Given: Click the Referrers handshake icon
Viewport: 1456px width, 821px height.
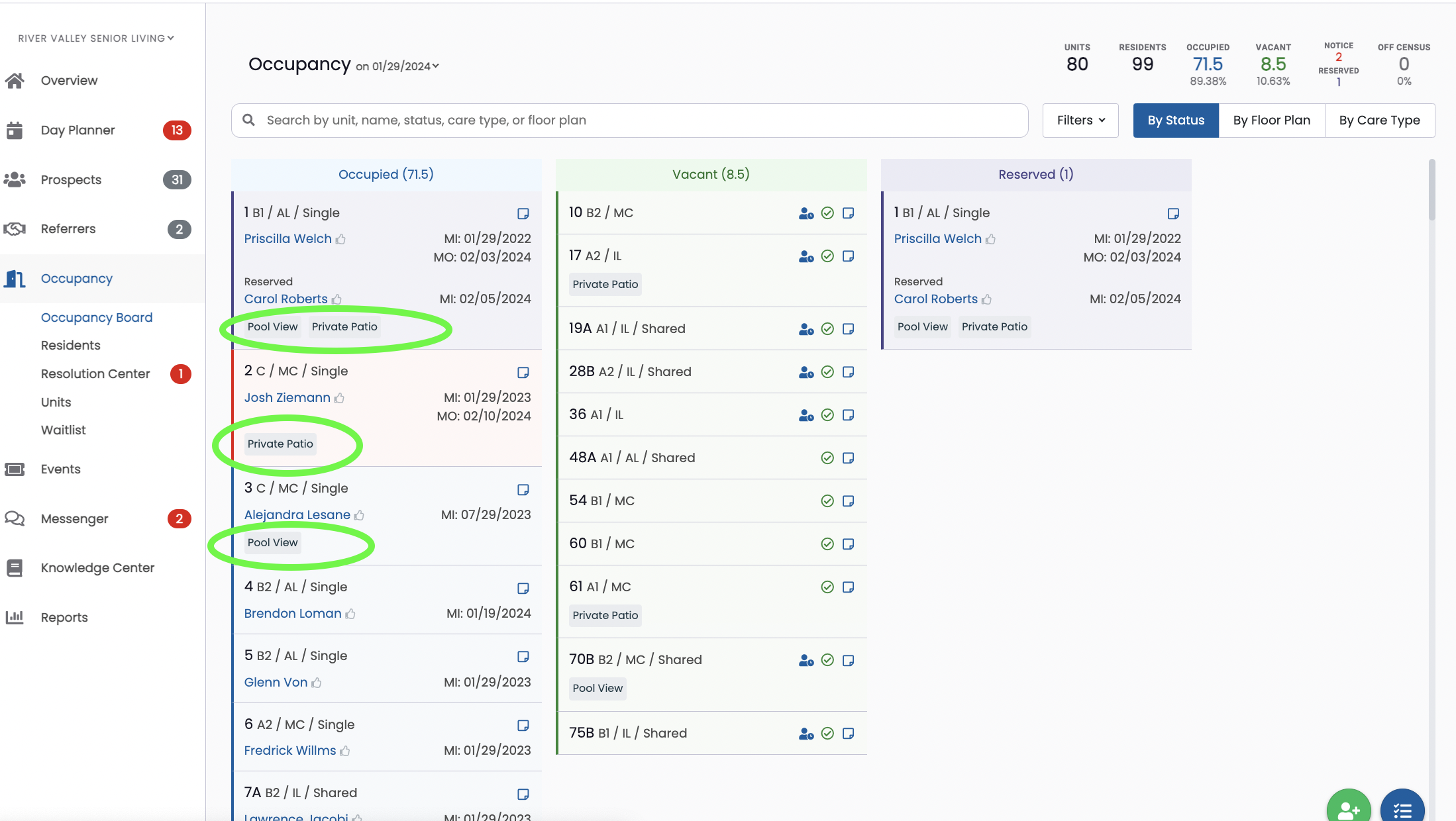Looking at the screenshot, I should tap(15, 229).
